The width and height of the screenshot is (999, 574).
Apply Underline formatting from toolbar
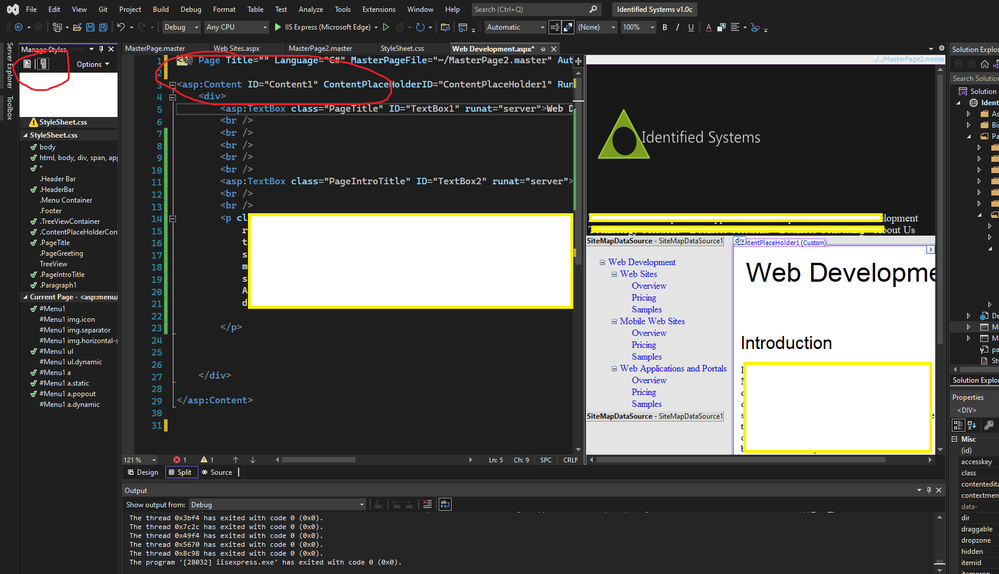click(x=691, y=27)
